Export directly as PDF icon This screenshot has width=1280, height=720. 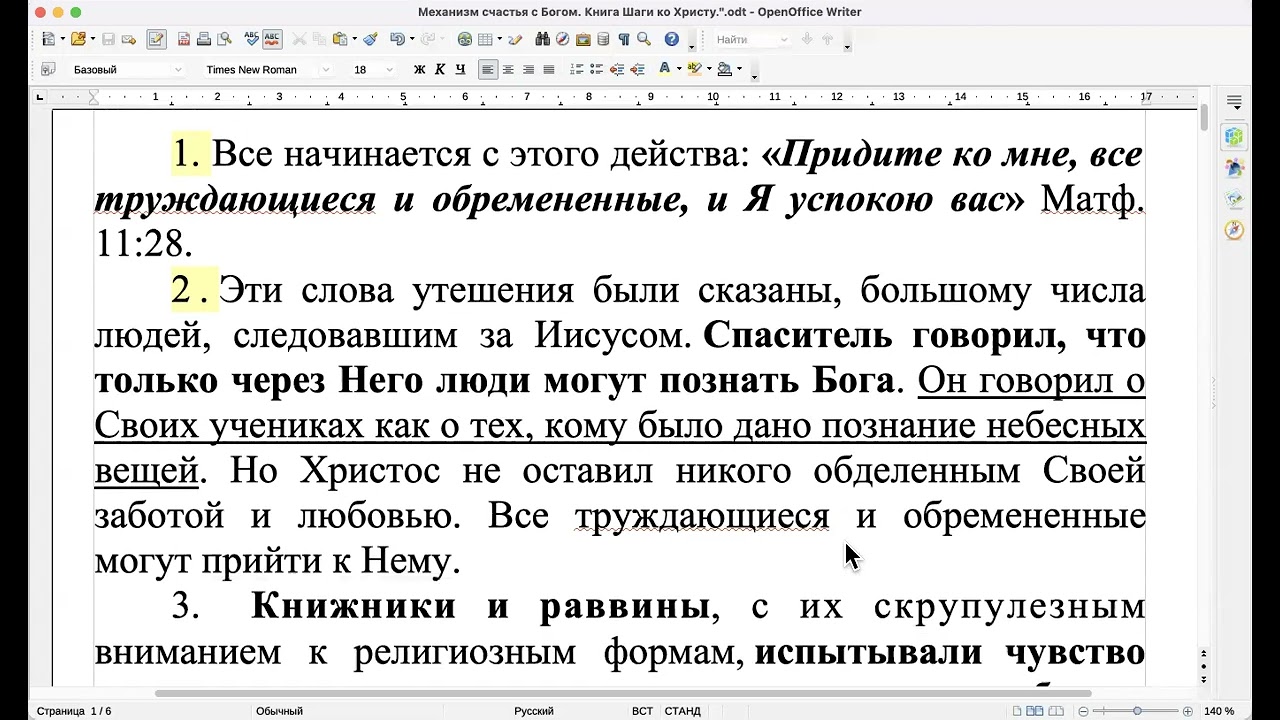click(184, 40)
